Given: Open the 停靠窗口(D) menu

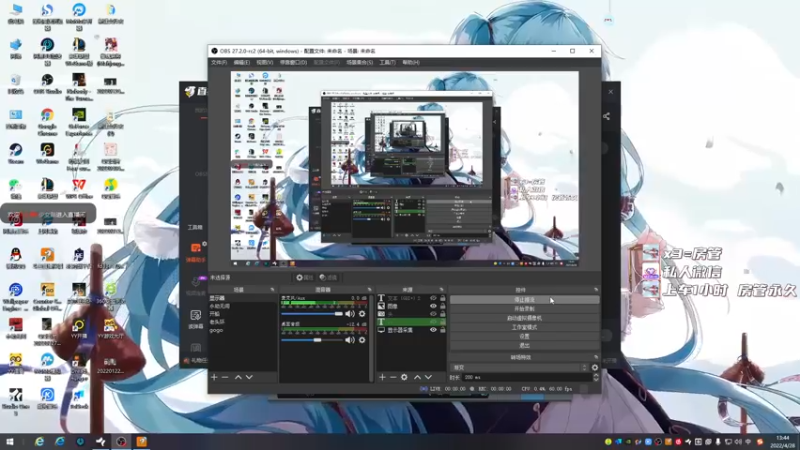Looking at the screenshot, I should click(293, 62).
